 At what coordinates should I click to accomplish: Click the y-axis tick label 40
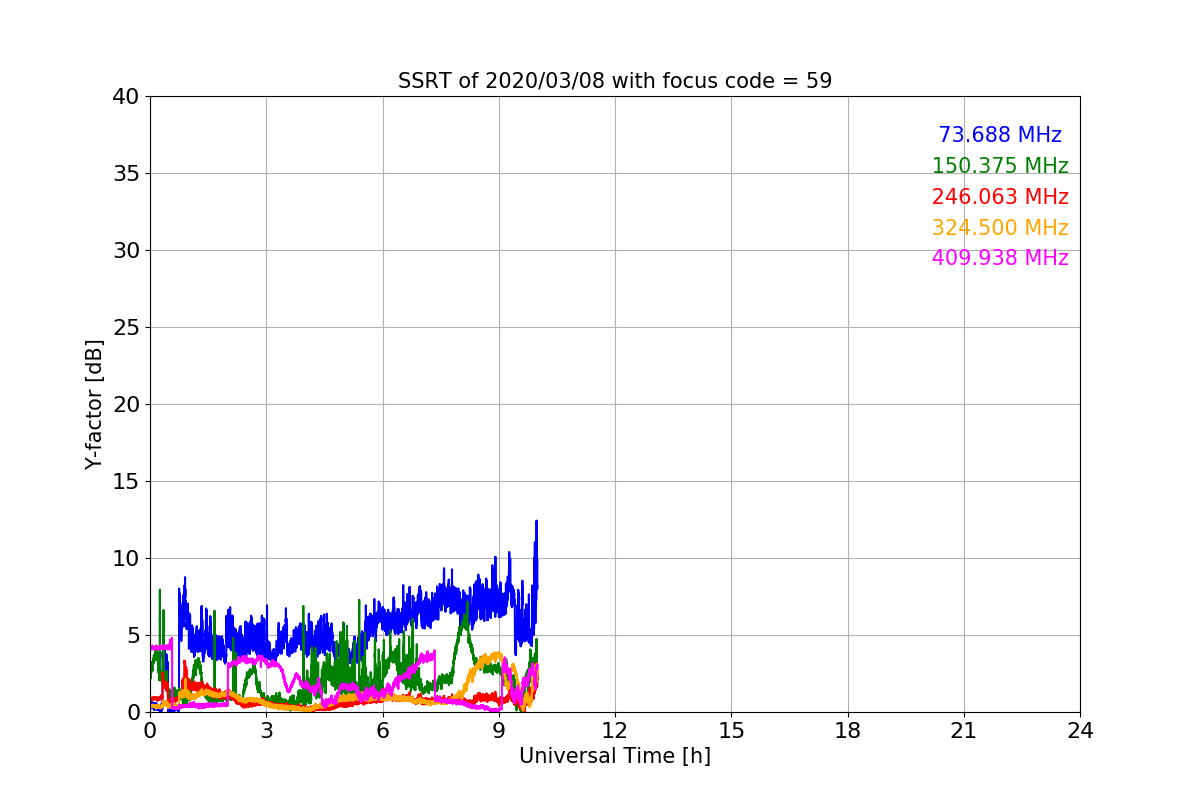click(x=125, y=97)
